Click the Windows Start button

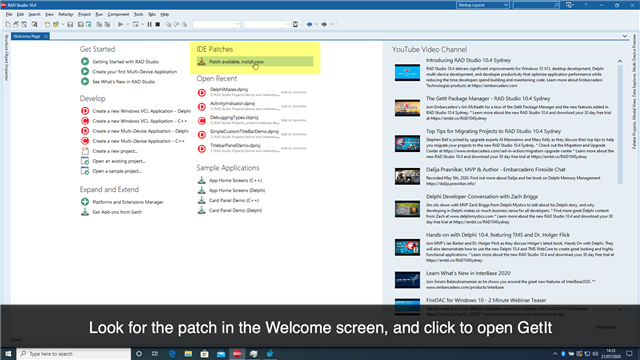click(x=8, y=354)
